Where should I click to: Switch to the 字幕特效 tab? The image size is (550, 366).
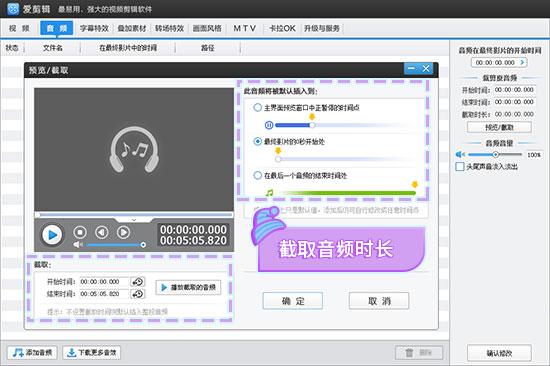(x=94, y=28)
